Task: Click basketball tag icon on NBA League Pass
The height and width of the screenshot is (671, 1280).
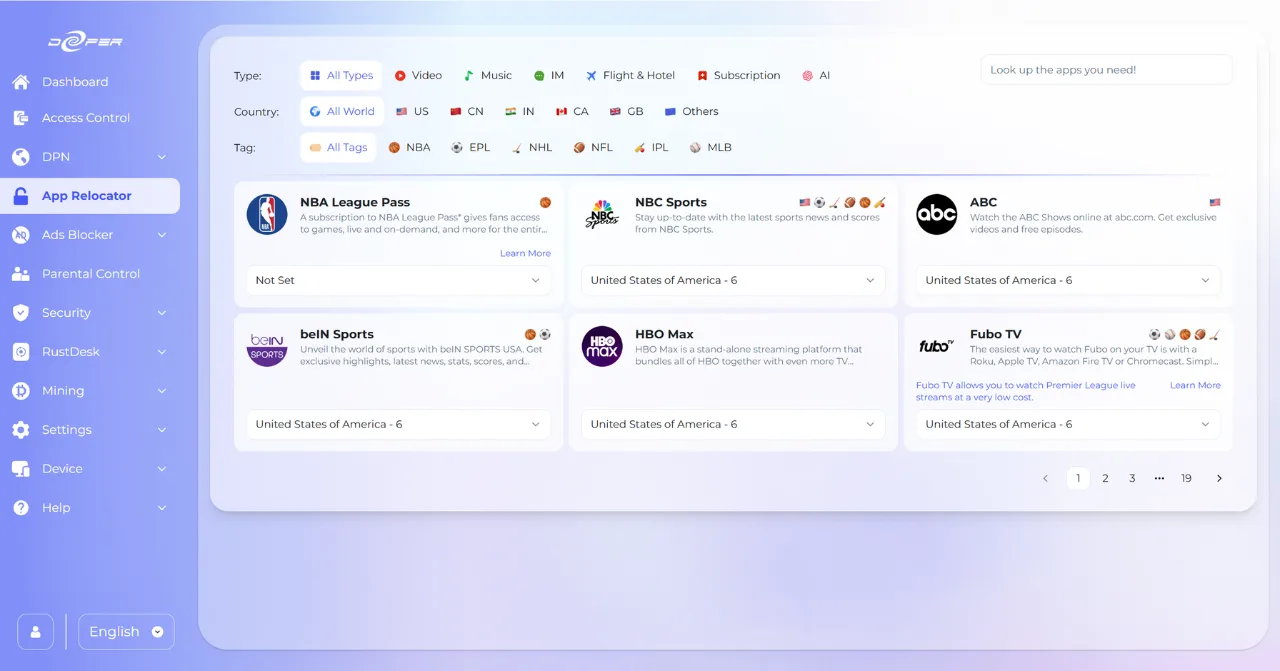Action: (x=545, y=202)
